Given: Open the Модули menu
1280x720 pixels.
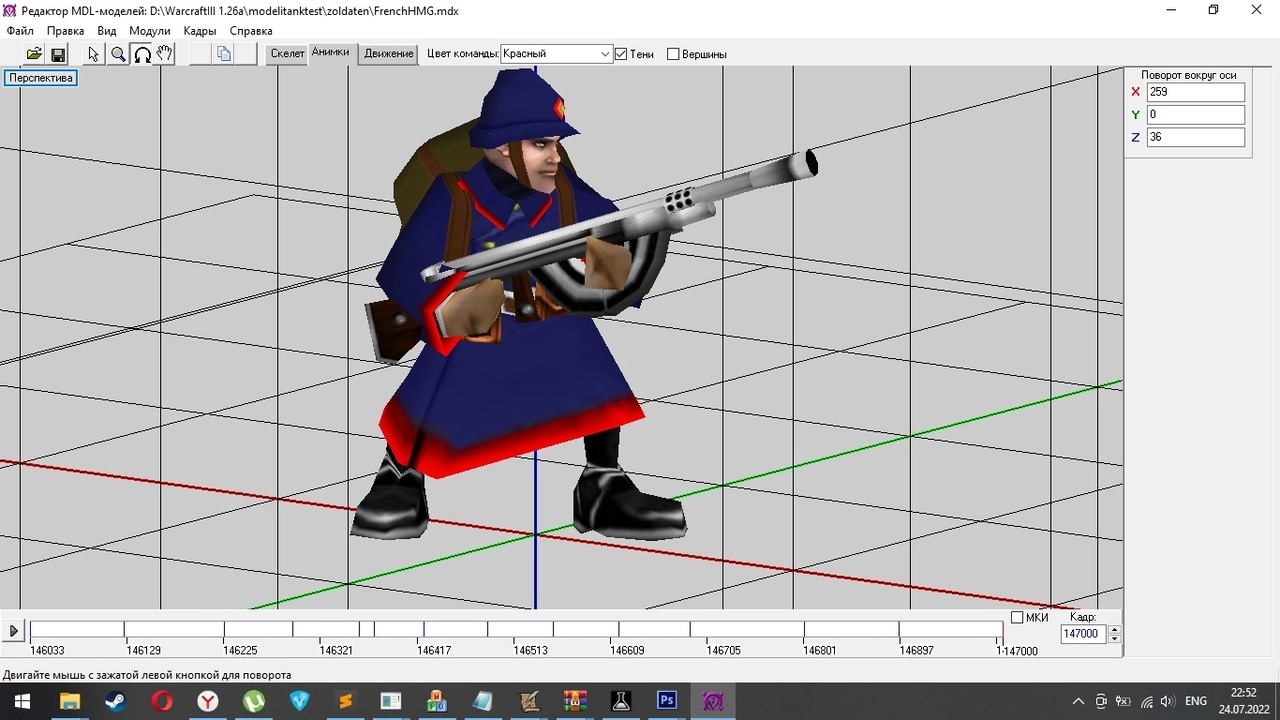Looking at the screenshot, I should (150, 31).
